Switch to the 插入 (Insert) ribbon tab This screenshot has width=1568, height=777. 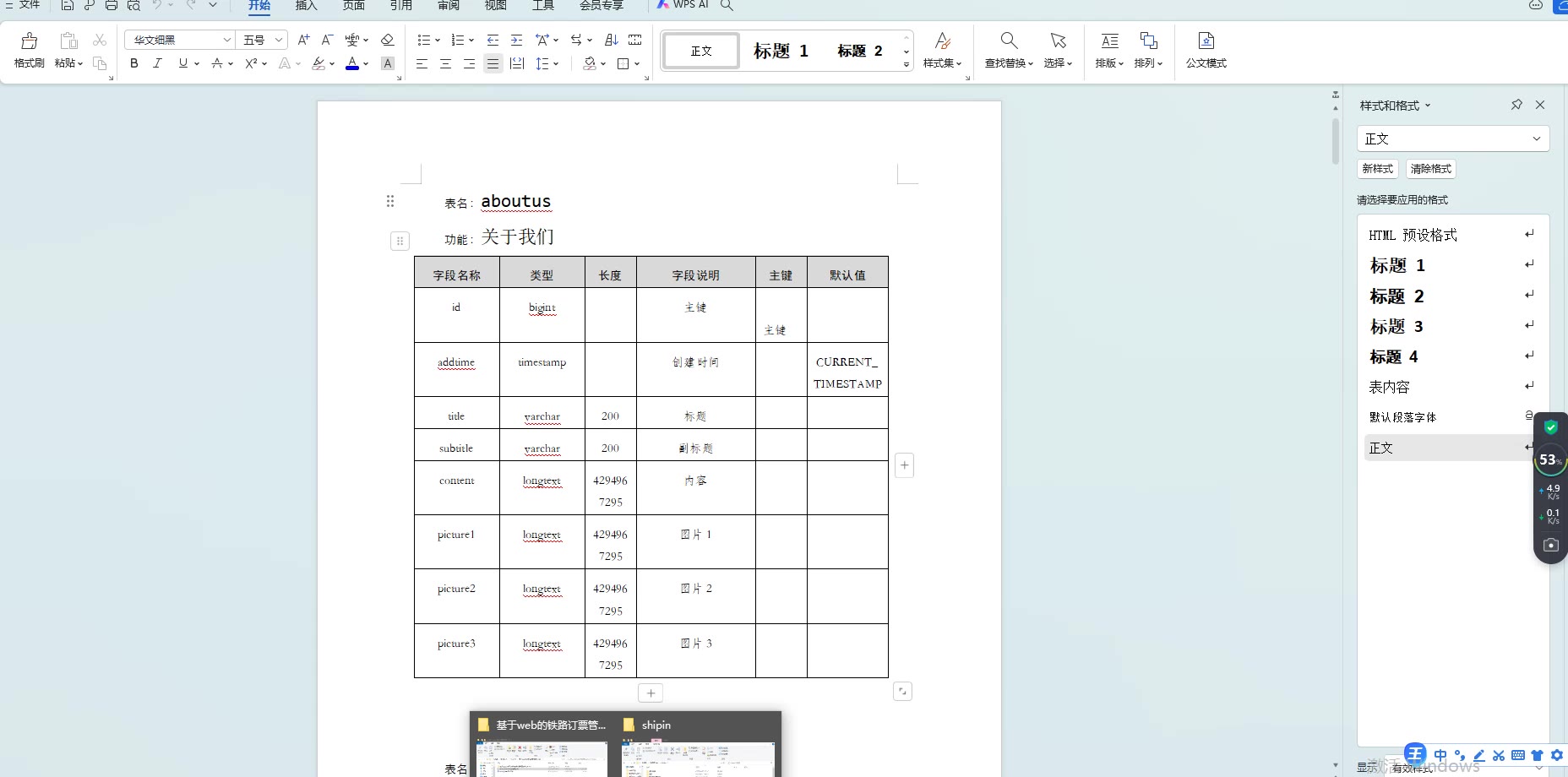[x=306, y=6]
